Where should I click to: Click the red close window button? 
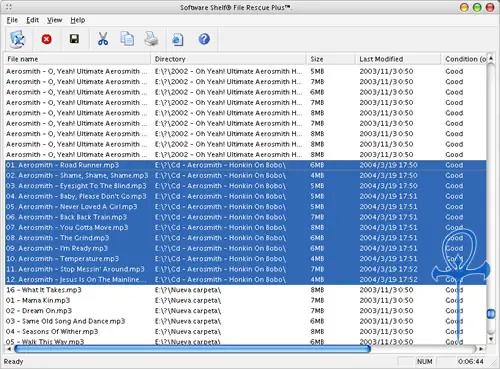tap(490, 7)
